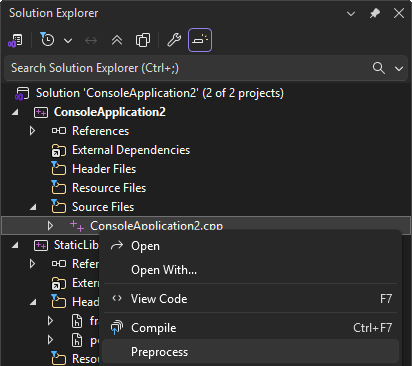
Task: Open the pending changes filter dropdown arrow
Action: [68, 41]
